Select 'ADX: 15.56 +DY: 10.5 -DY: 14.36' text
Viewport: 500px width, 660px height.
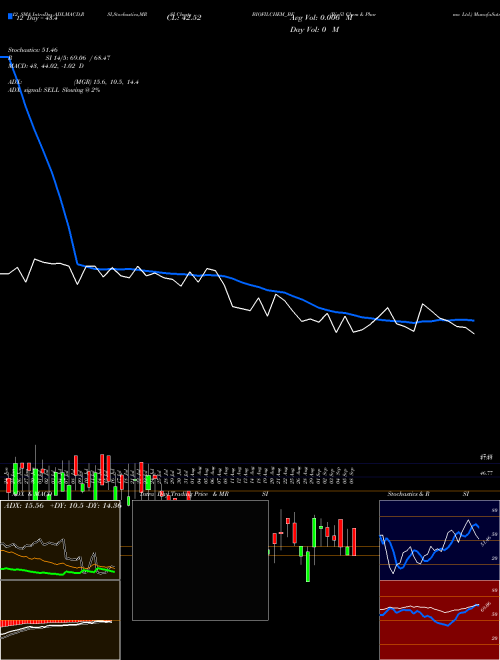62,506
